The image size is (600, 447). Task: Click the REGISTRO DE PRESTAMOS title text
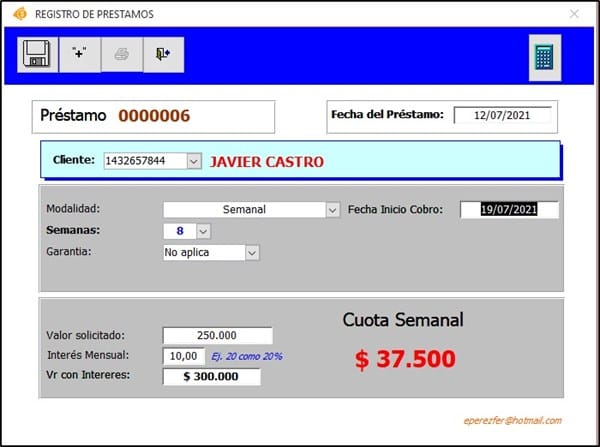[x=94, y=14]
